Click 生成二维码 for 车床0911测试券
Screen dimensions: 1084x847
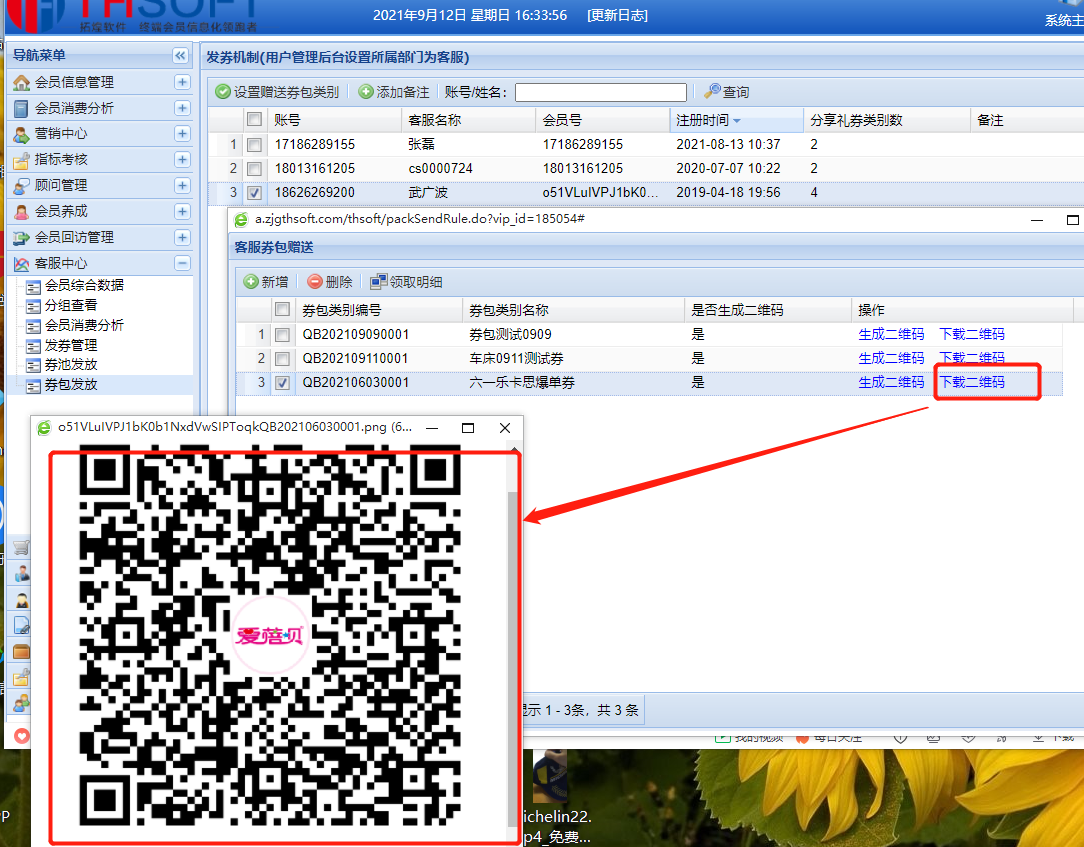pos(891,358)
